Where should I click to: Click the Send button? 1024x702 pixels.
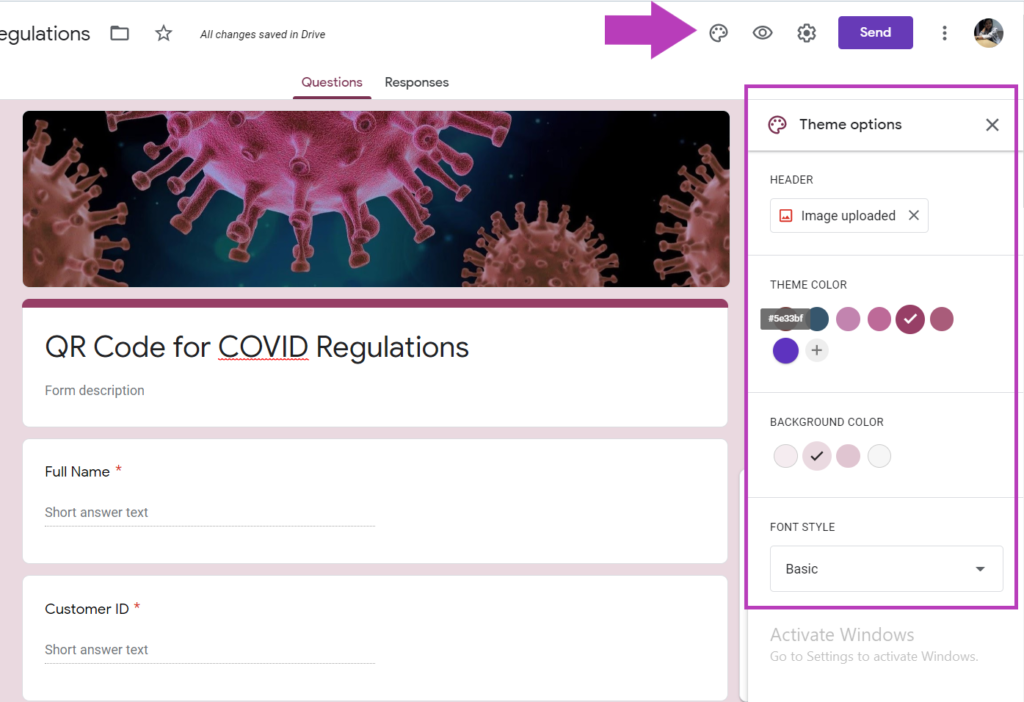click(875, 33)
